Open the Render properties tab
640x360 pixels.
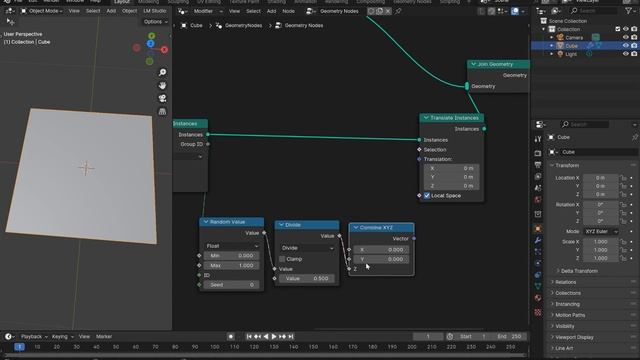point(538,153)
